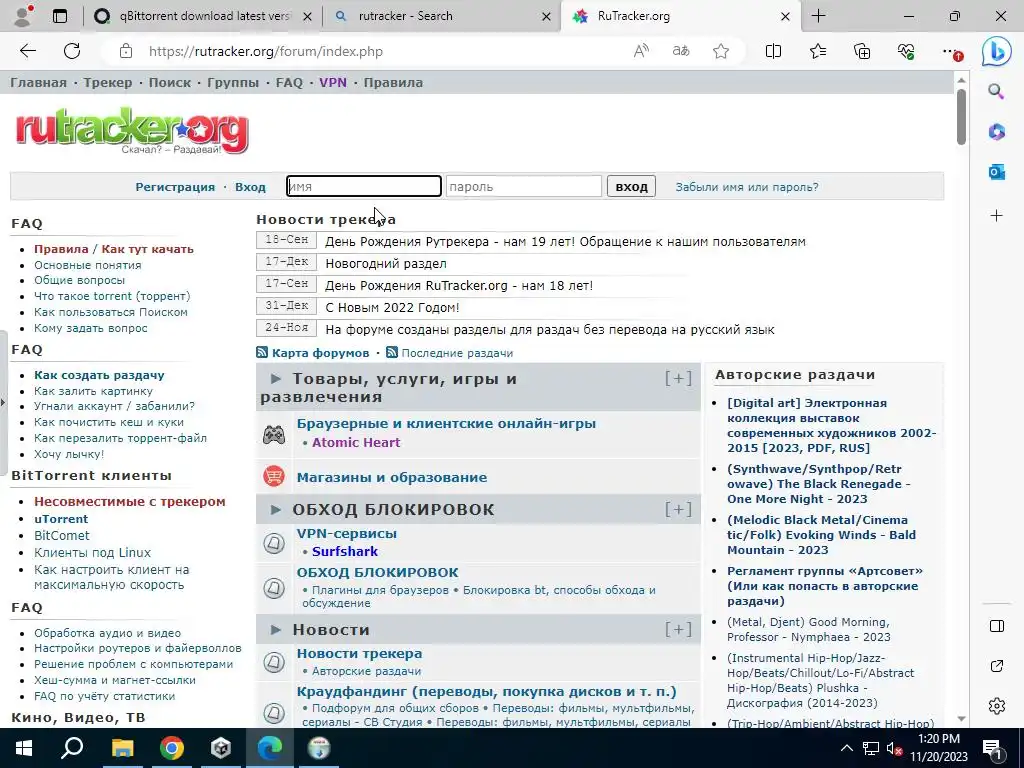Image resolution: width=1024 pixels, height=768 pixels.
Task: Open Browser essentials heart icon
Action: 906,51
